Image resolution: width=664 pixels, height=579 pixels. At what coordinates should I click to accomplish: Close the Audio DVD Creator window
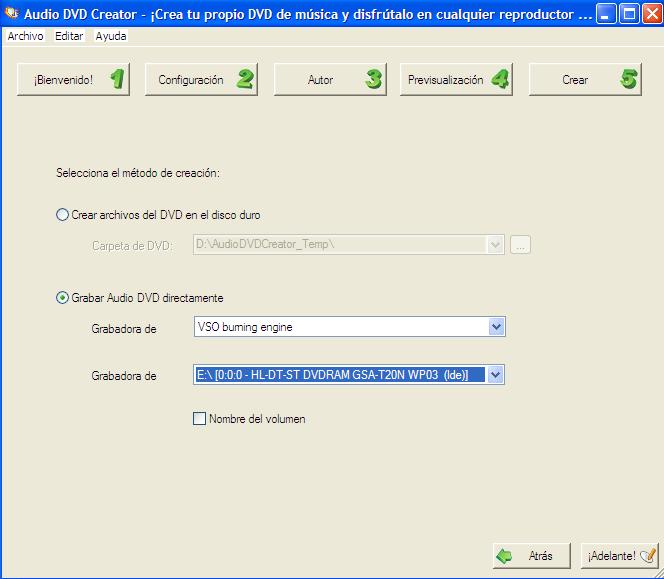653,14
